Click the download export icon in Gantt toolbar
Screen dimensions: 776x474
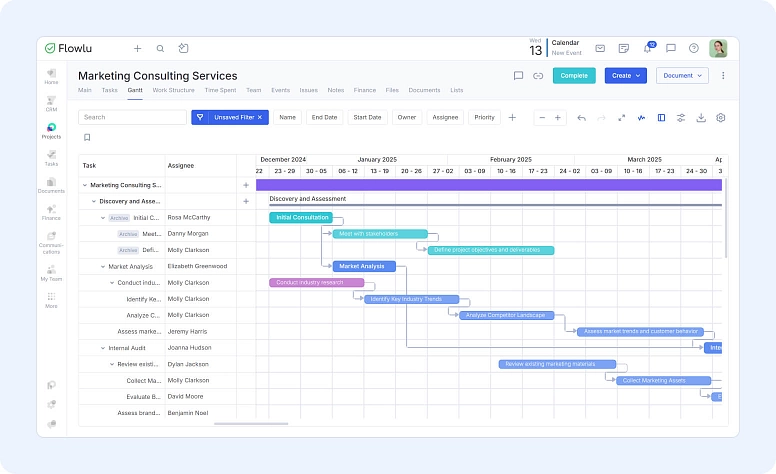pyautogui.click(x=701, y=117)
